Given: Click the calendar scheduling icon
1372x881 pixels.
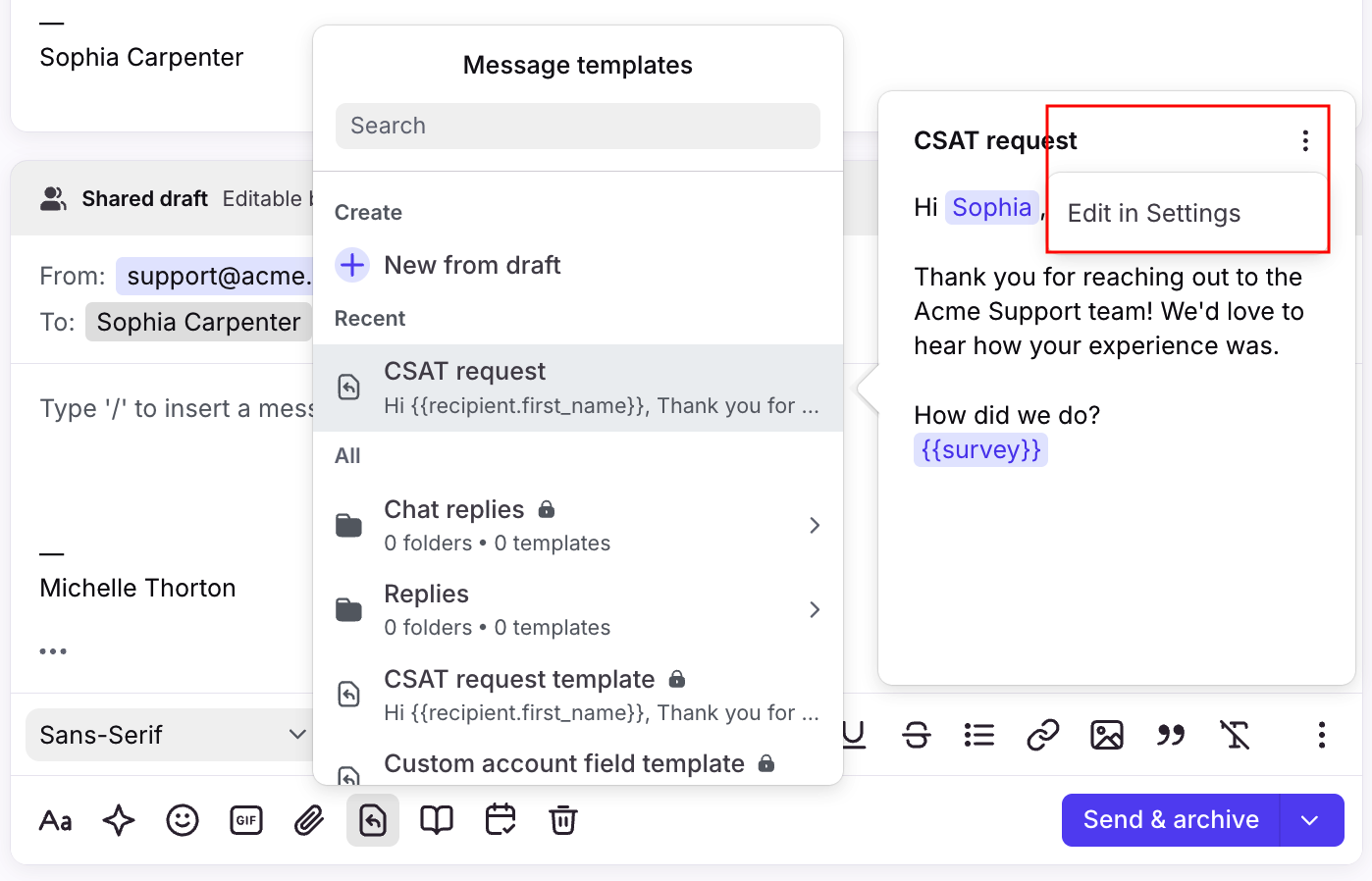Looking at the screenshot, I should click(501, 820).
